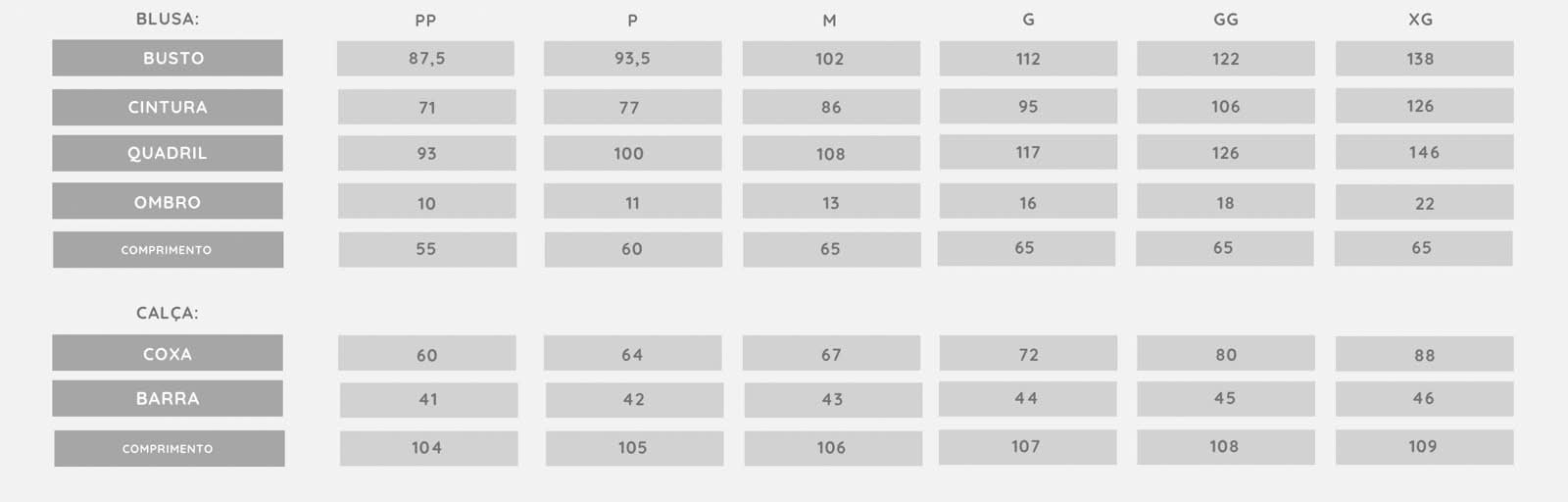1568x502 pixels.
Task: Click the shoulder value 22 cell
Action: pos(1424,202)
